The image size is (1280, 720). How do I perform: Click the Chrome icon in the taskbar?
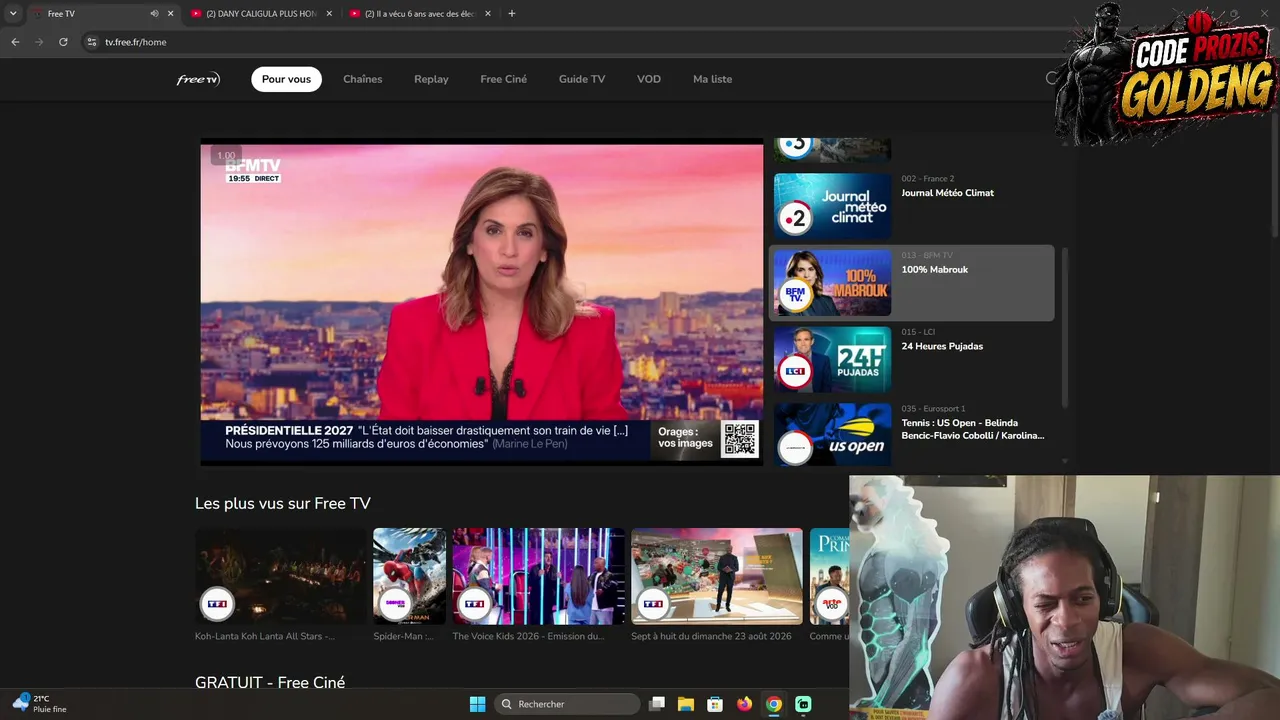pyautogui.click(x=774, y=704)
